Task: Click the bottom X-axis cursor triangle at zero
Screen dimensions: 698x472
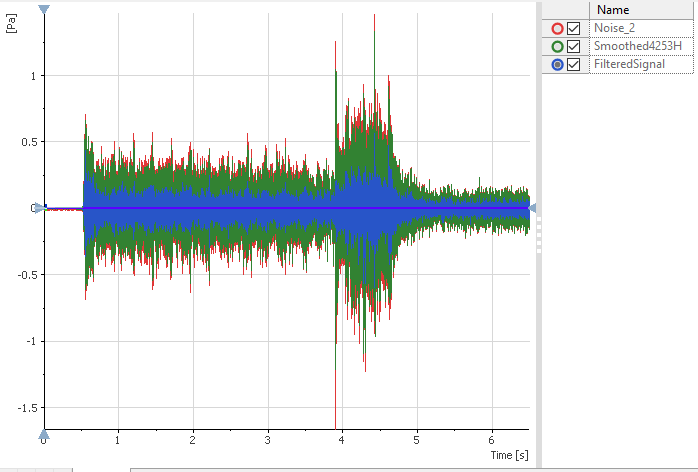Action: click(43, 435)
